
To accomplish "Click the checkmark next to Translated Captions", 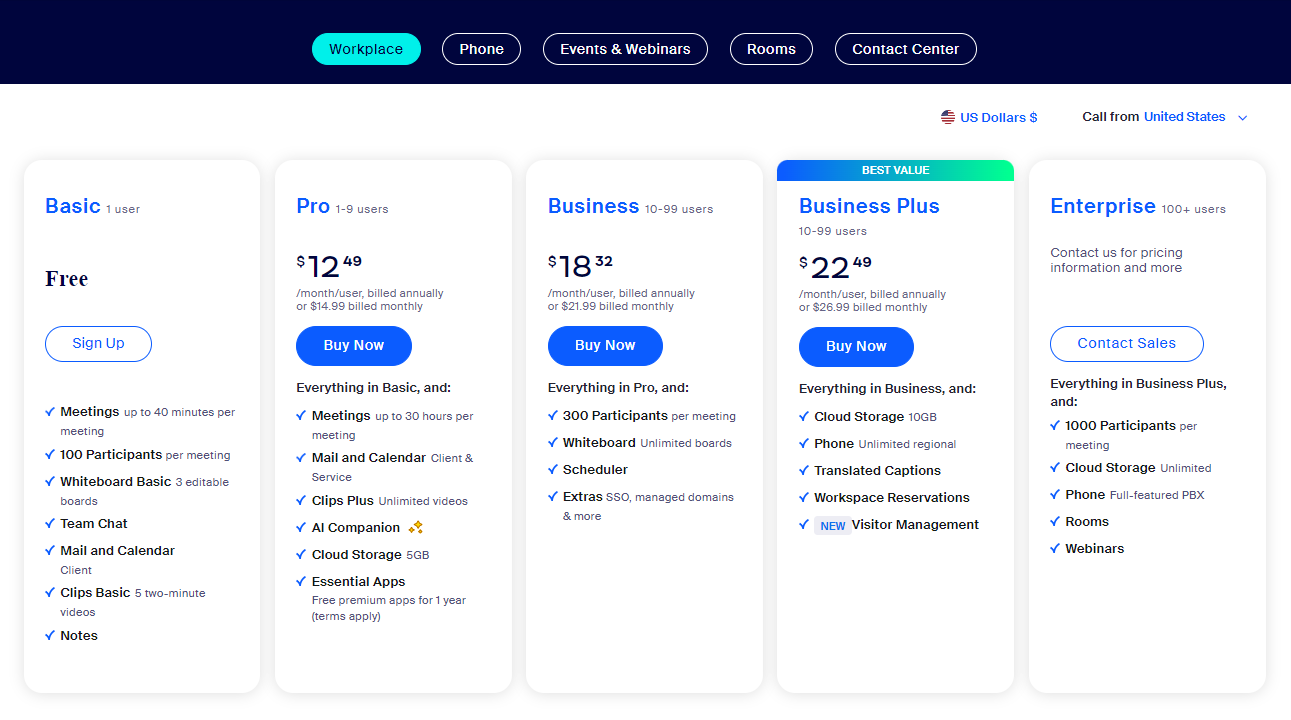I will 804,470.
